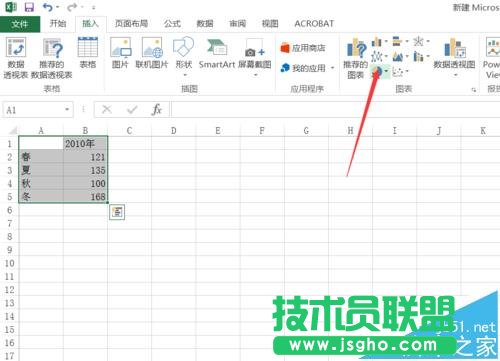Switch to the Data (数据) tab
500x361 pixels.
click(x=205, y=24)
